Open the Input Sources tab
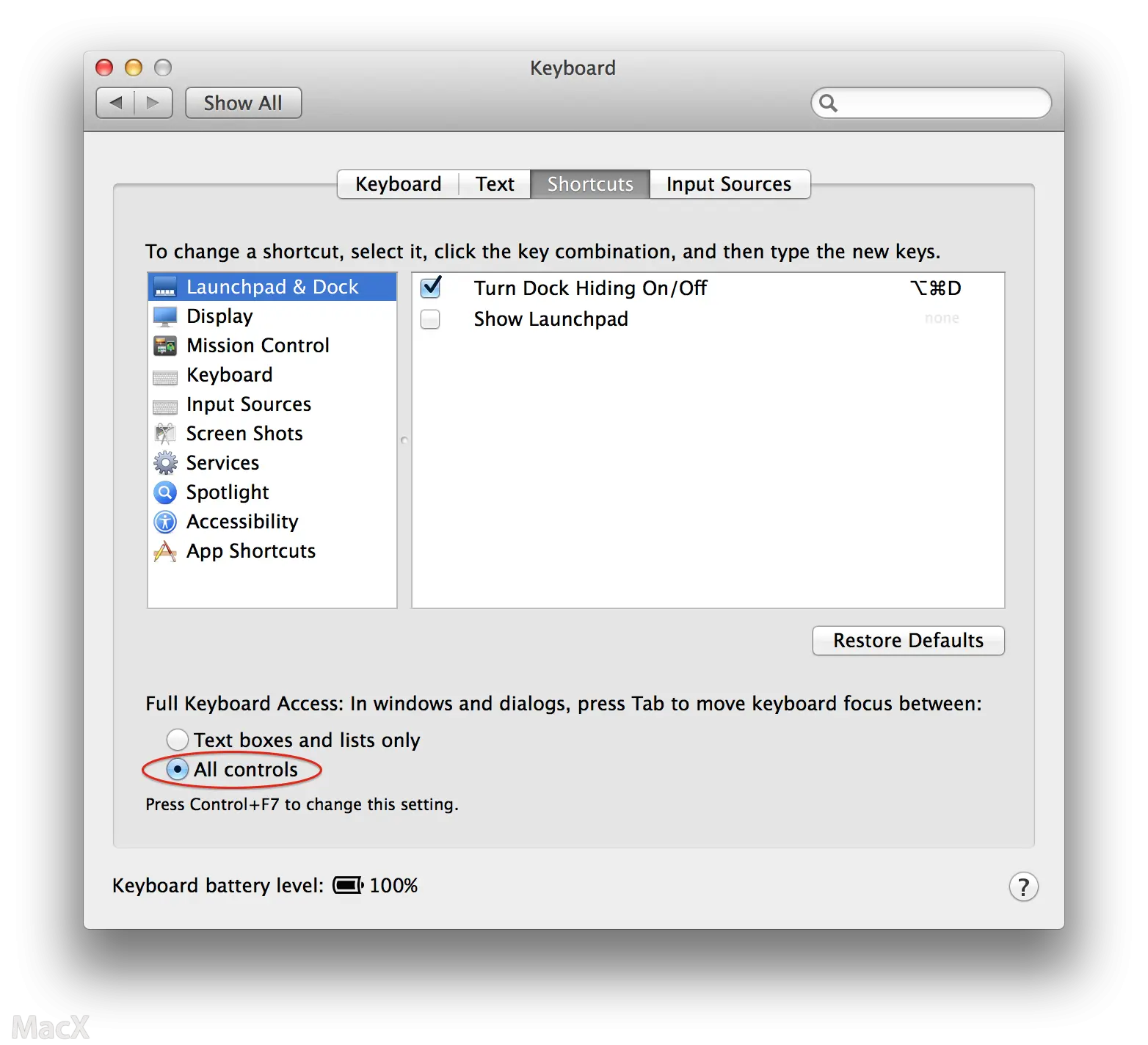The height and width of the screenshot is (1045, 1148). [730, 184]
